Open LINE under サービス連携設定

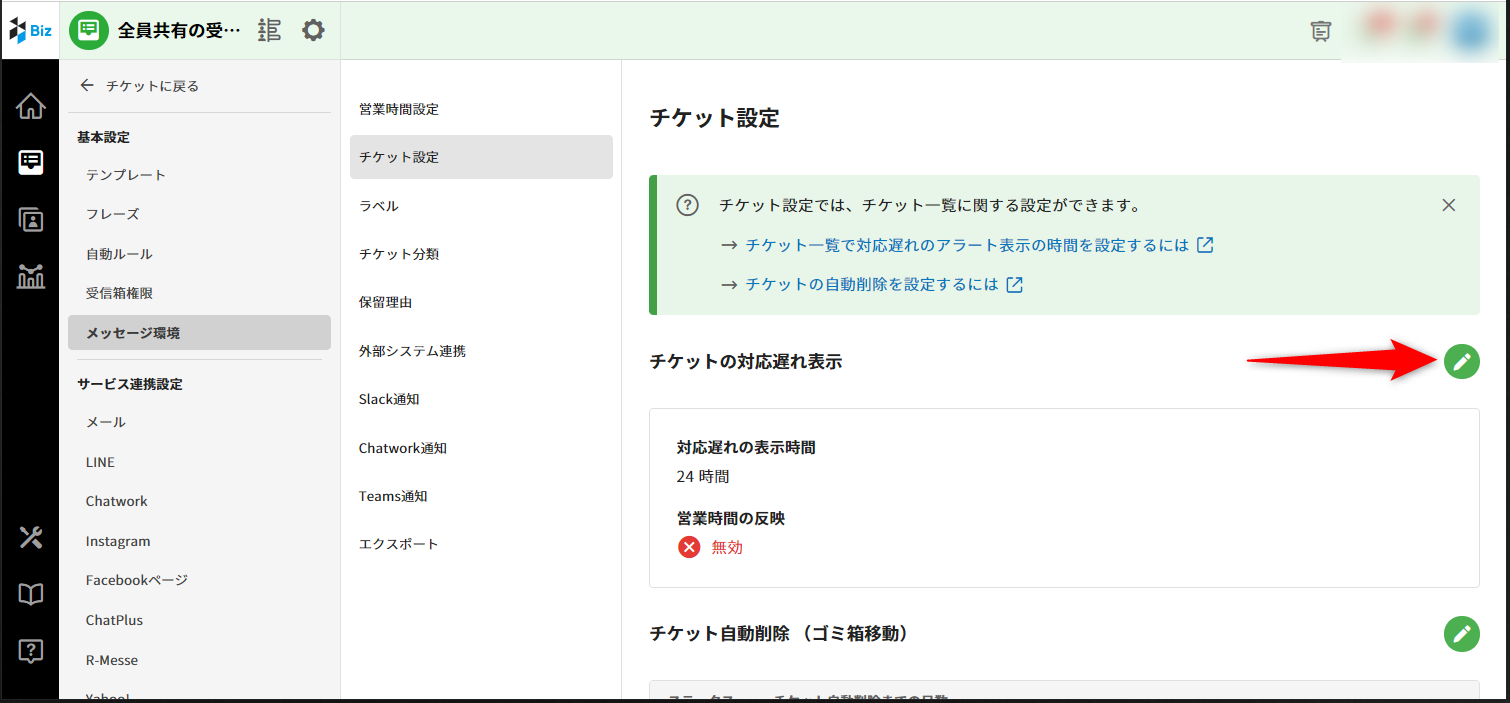(x=100, y=462)
